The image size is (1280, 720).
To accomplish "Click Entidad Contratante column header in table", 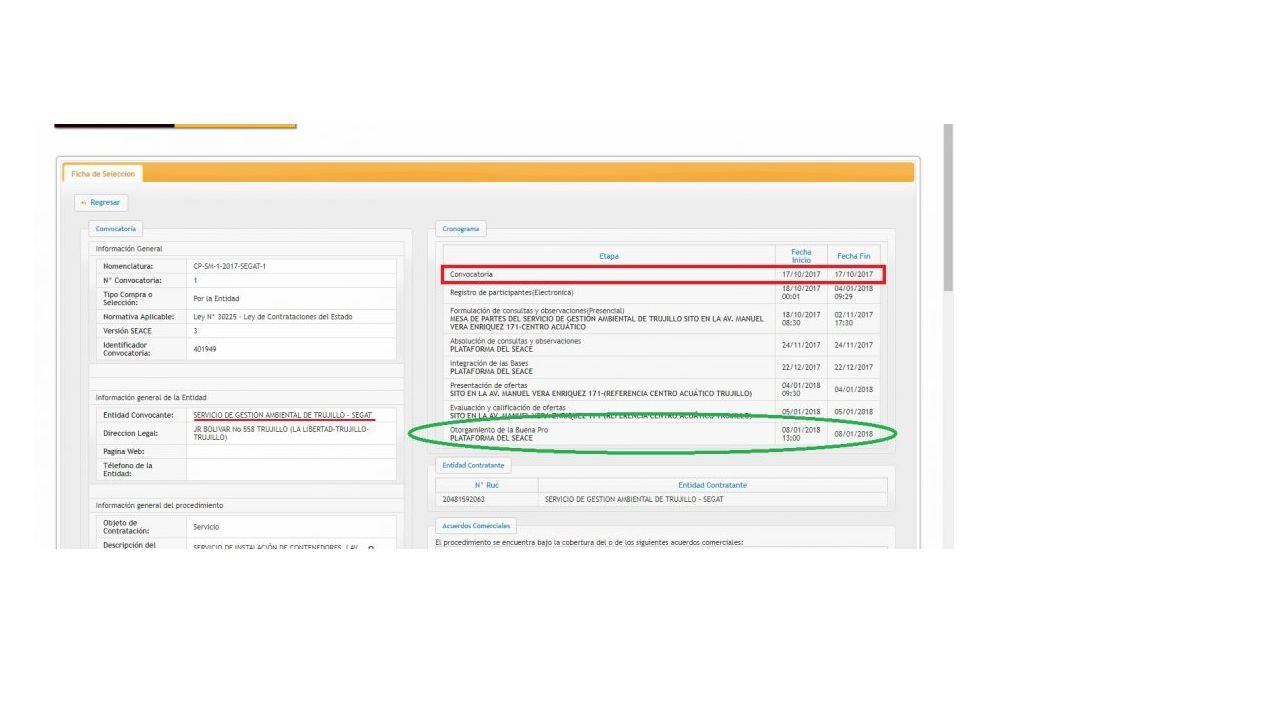I will [x=713, y=485].
